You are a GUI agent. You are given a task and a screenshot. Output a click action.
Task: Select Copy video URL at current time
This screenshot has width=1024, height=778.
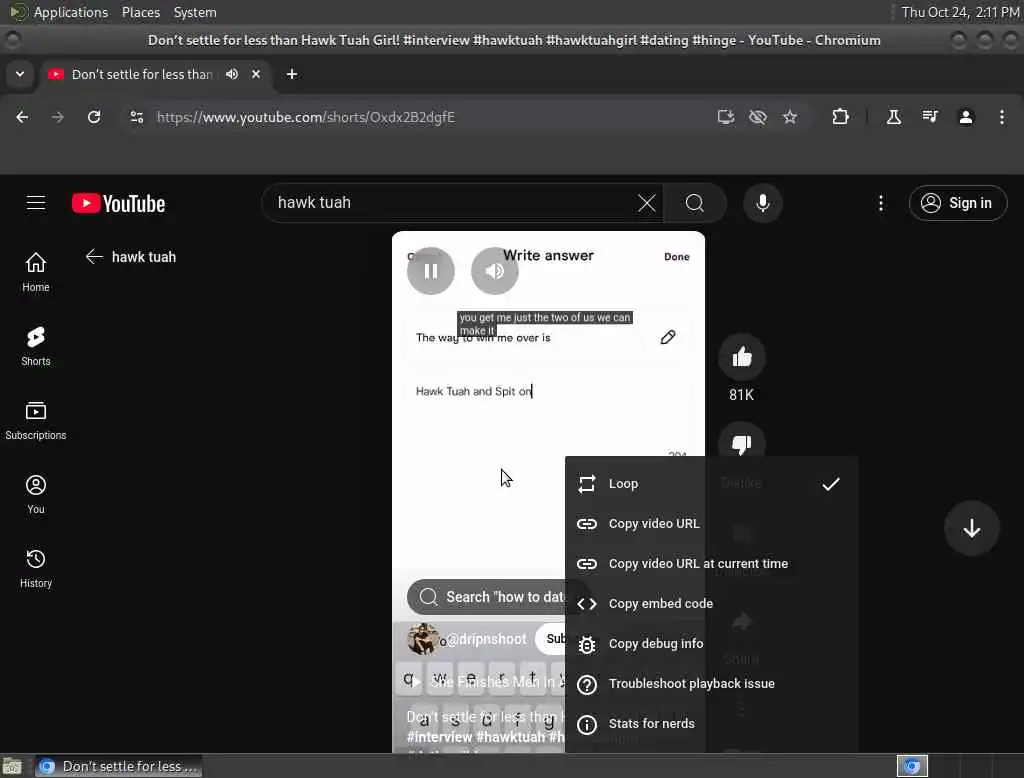(x=711, y=563)
